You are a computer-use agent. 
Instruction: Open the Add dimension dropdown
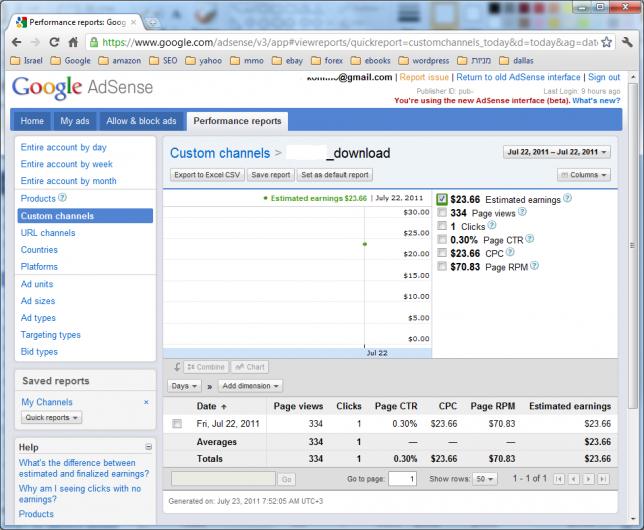[x=250, y=386]
